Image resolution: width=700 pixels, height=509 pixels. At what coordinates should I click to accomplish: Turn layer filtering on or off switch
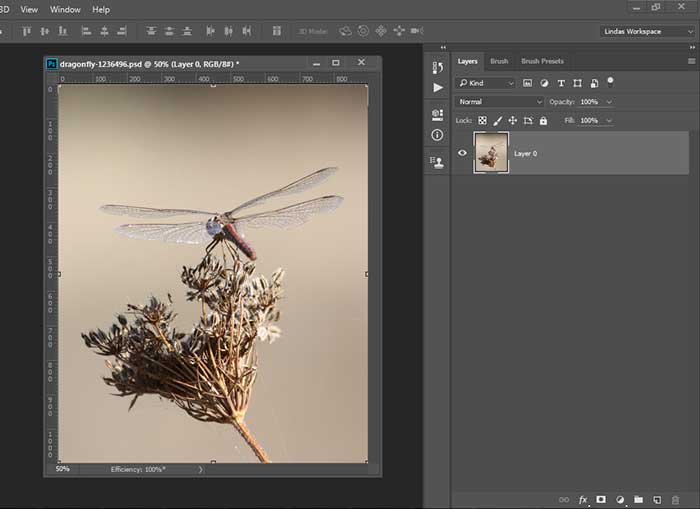click(x=610, y=81)
